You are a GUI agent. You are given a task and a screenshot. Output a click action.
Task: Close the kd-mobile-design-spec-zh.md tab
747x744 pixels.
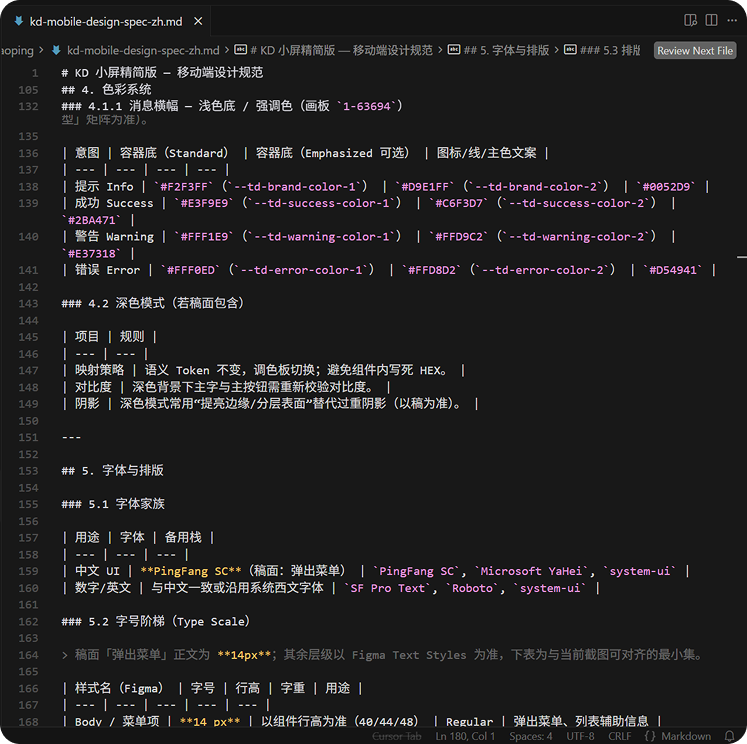pos(198,21)
